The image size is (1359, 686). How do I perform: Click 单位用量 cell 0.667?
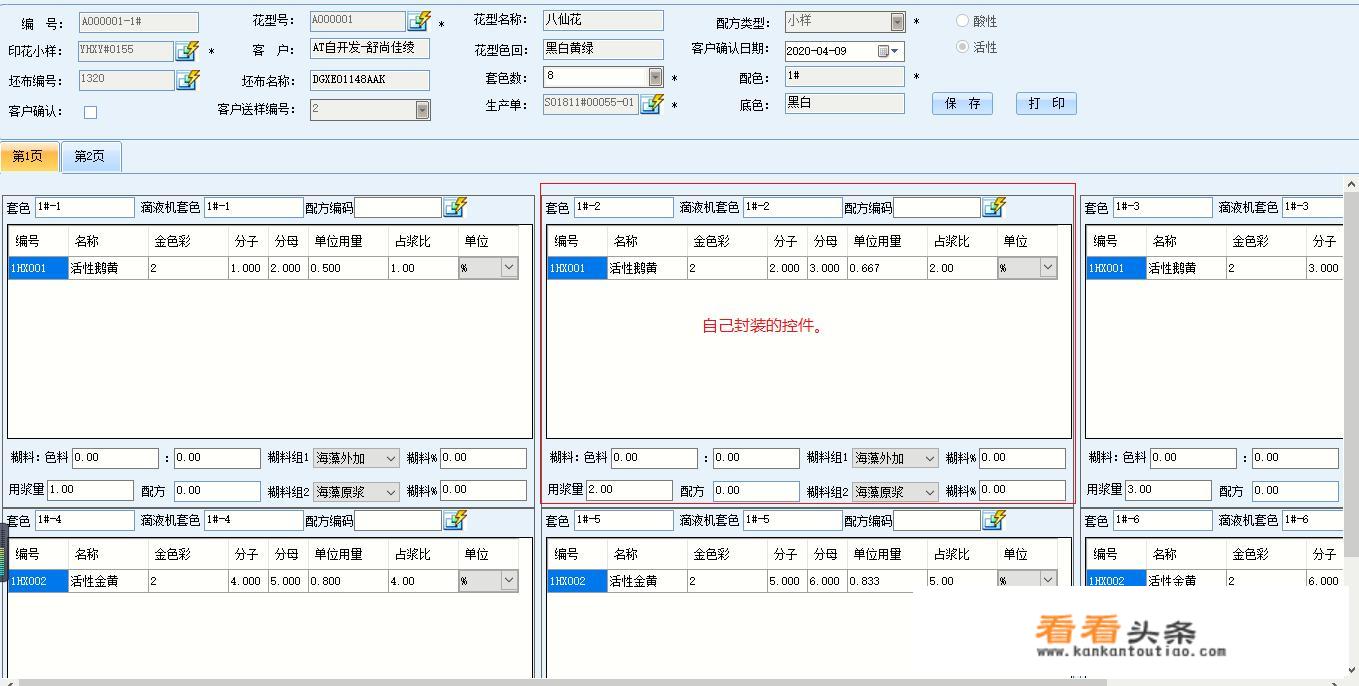point(887,268)
